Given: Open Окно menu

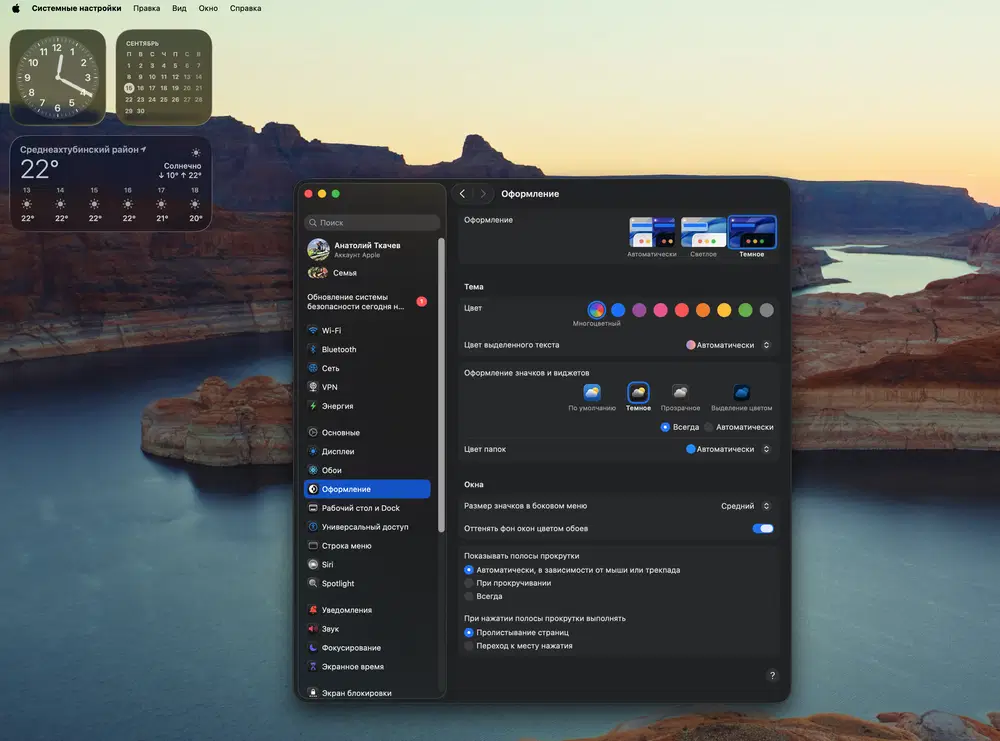Looking at the screenshot, I should (x=208, y=8).
